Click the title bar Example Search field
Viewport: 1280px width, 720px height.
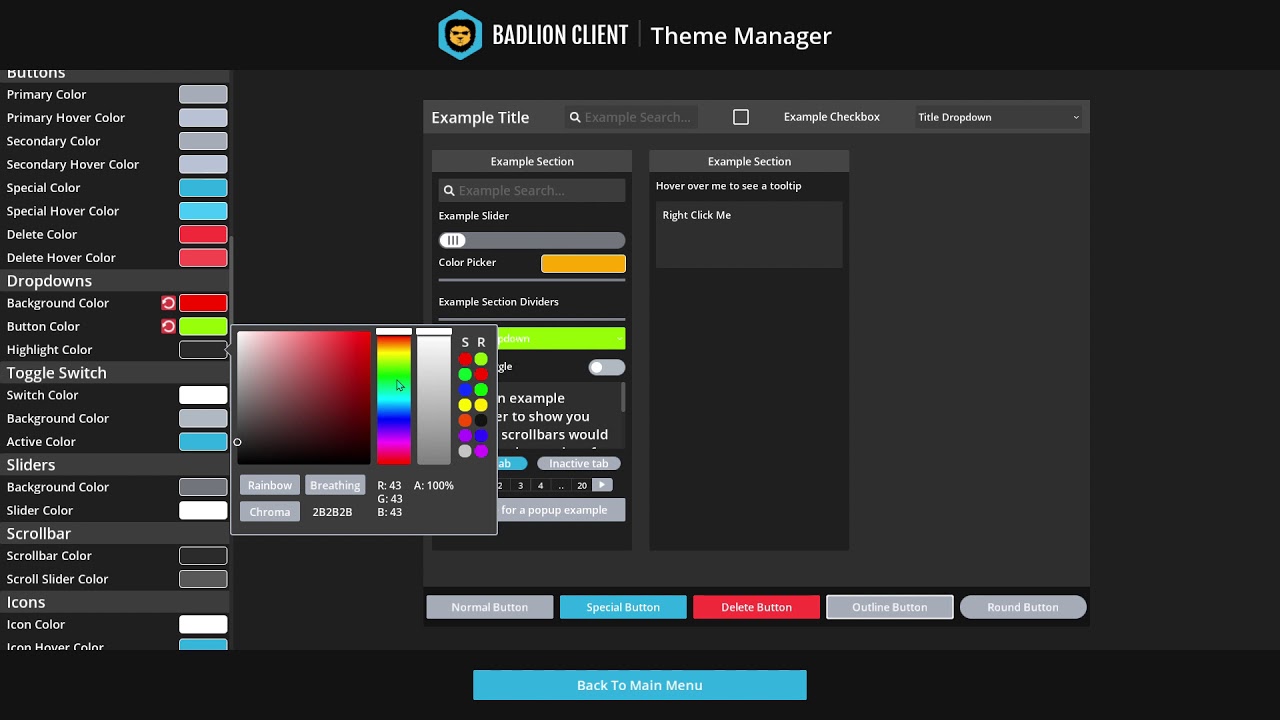tap(631, 117)
